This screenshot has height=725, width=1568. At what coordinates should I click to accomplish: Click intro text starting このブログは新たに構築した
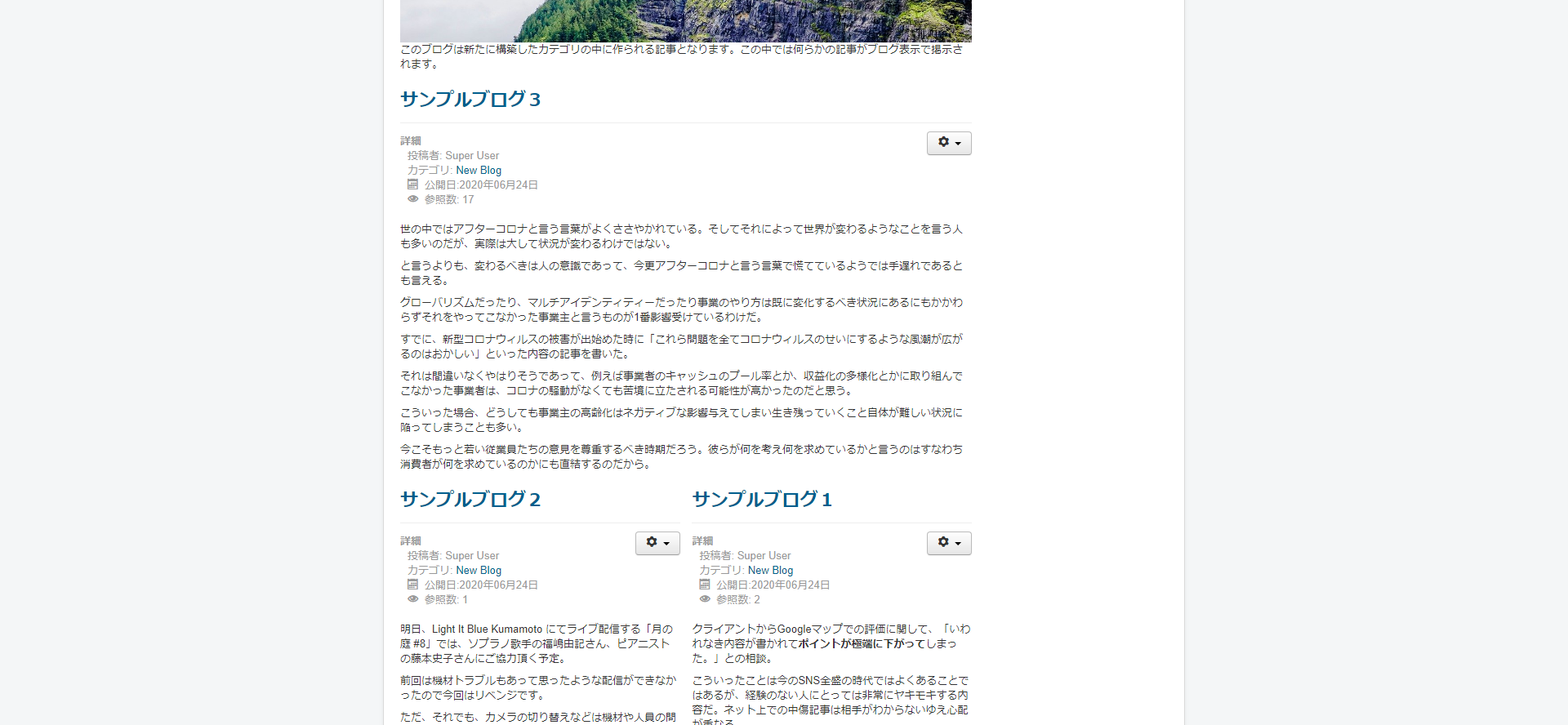tap(682, 57)
